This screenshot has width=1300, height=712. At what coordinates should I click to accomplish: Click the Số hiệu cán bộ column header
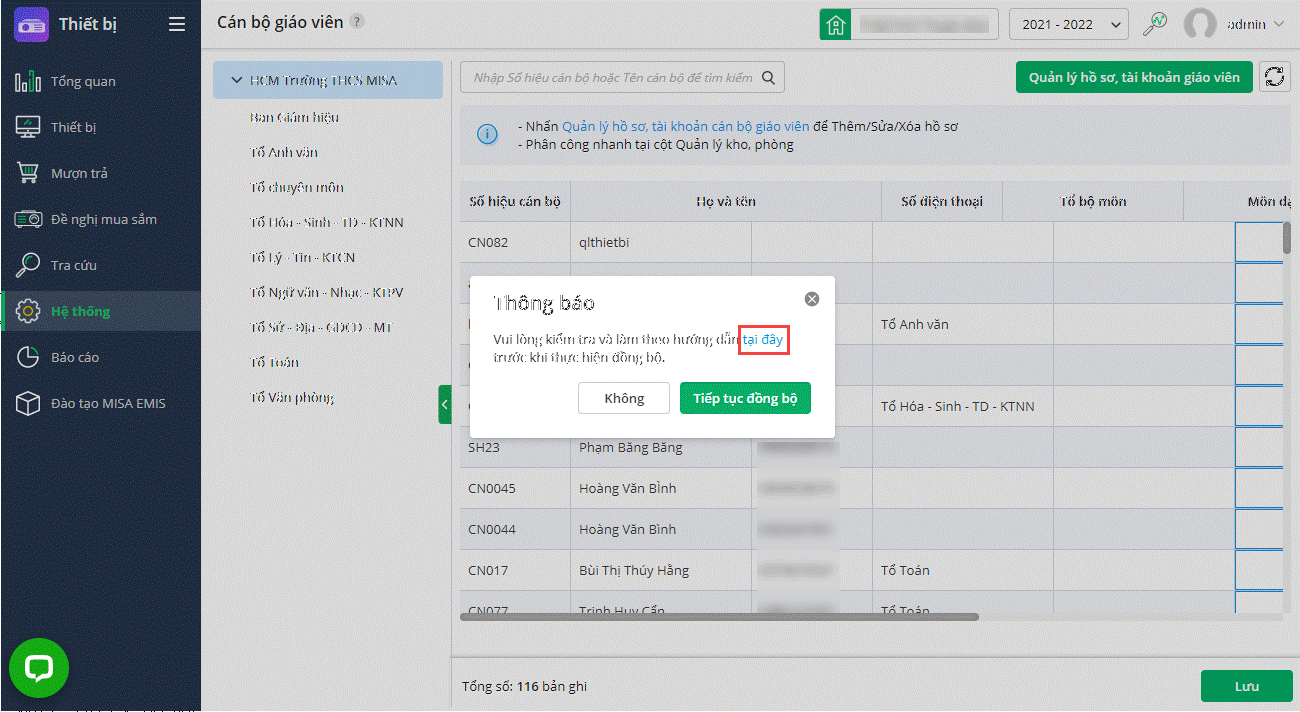(515, 201)
